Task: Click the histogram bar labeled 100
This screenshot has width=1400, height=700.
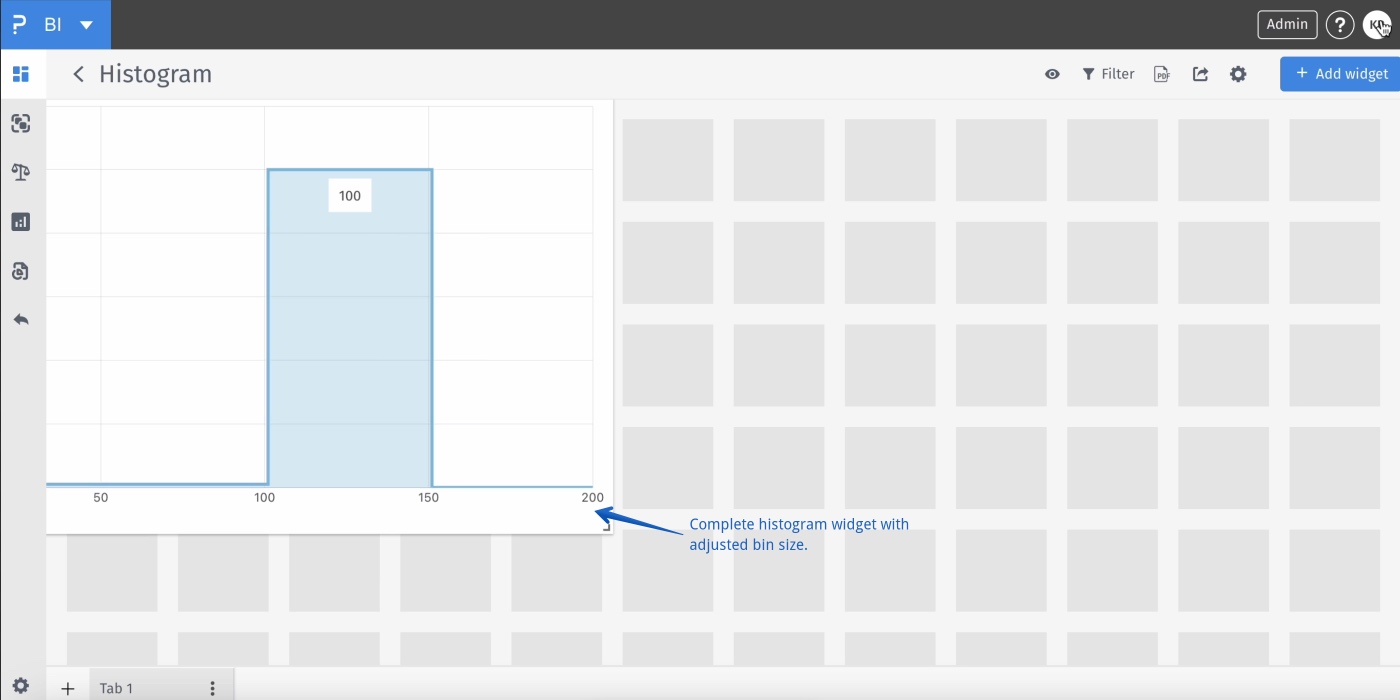Action: click(x=350, y=330)
